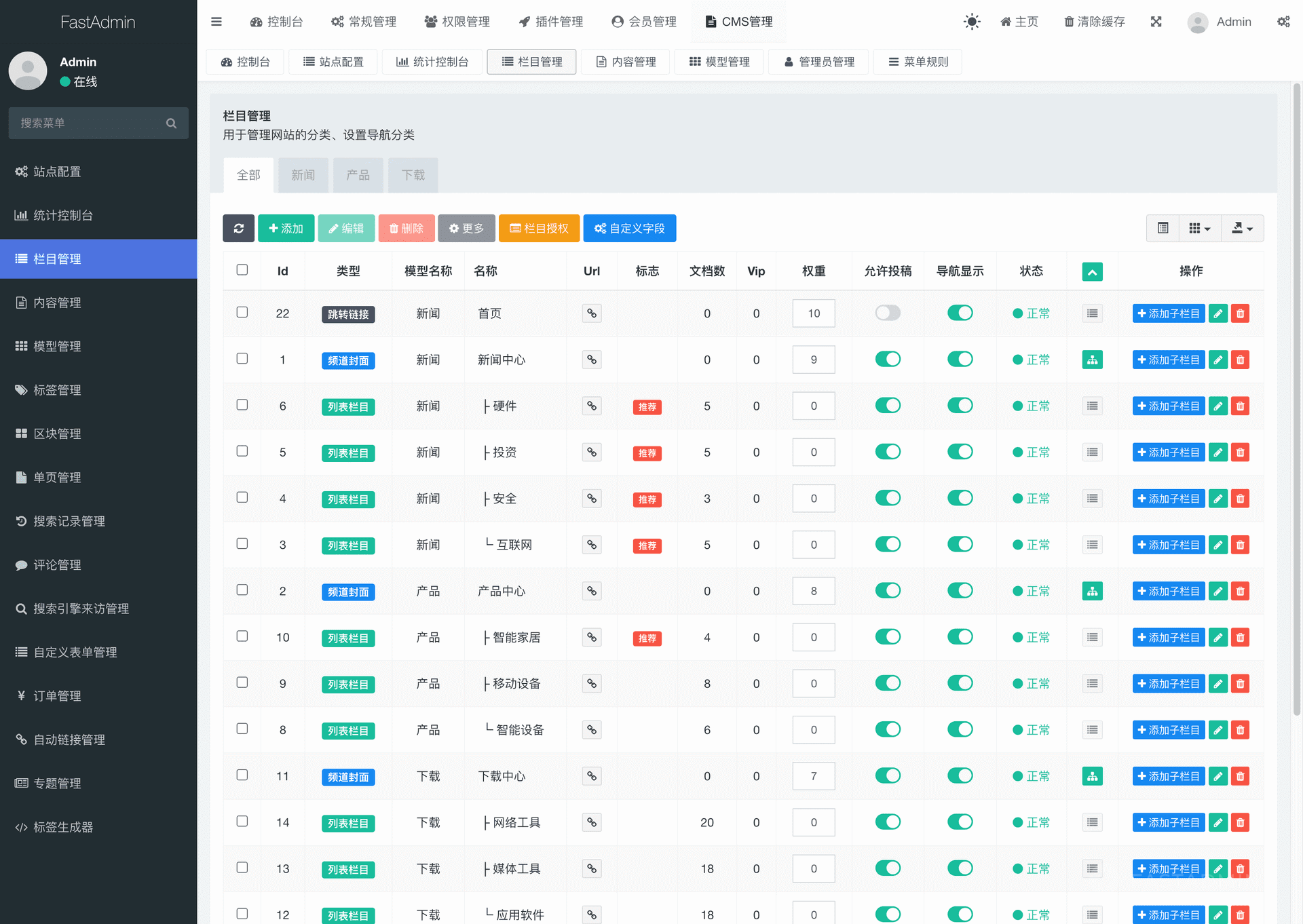Click the delete trash icon on 硬件 row
1303x924 pixels.
[1240, 406]
